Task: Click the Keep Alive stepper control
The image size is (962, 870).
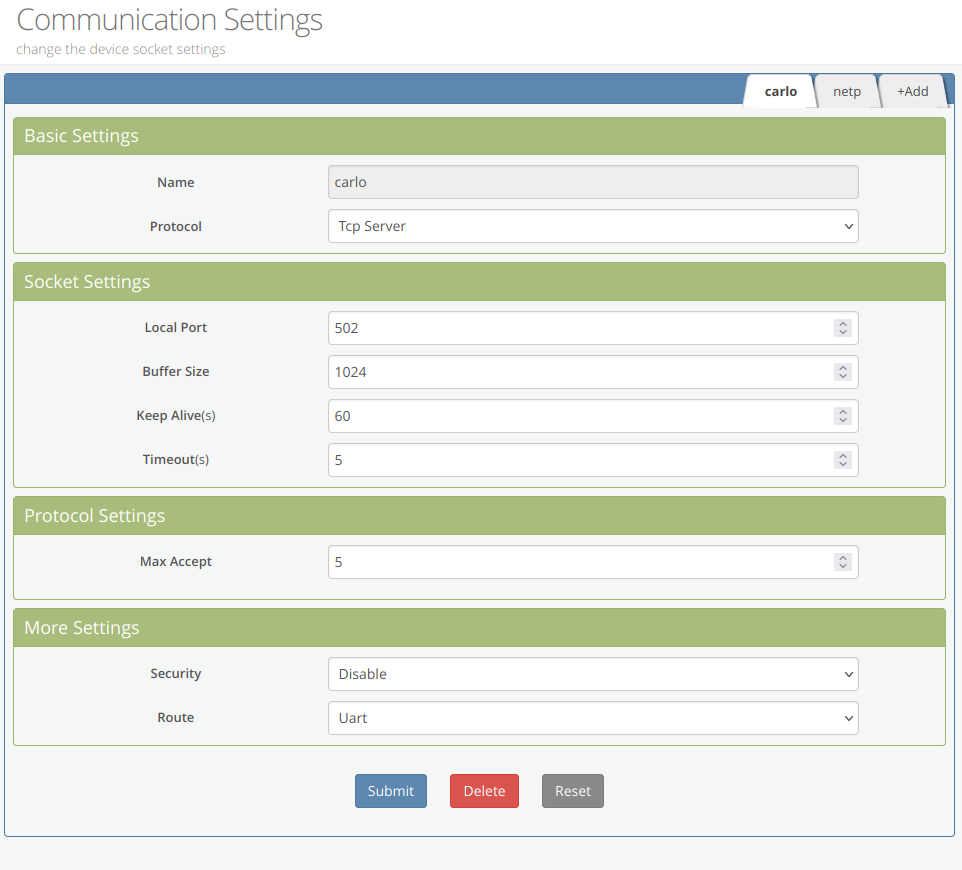Action: pyautogui.click(x=843, y=416)
